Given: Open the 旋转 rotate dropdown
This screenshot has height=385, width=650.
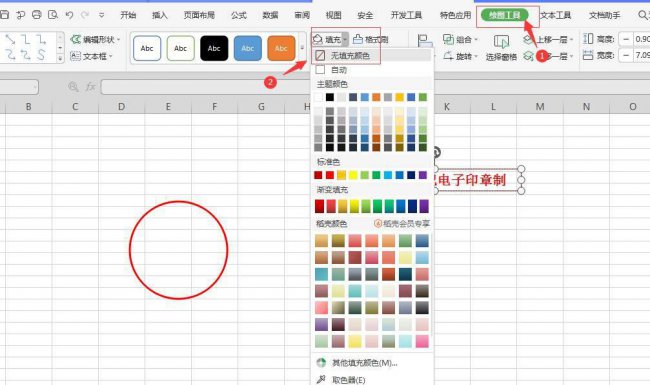Looking at the screenshot, I should 460,56.
